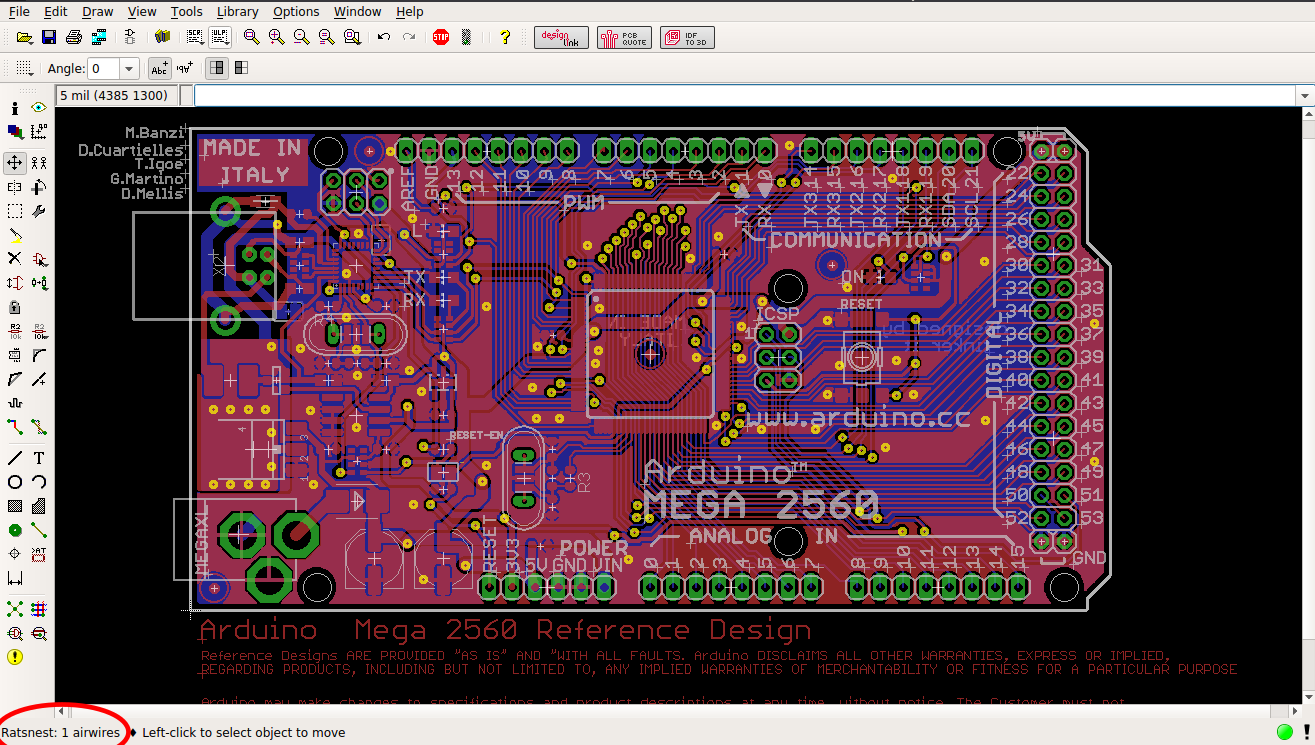
Task: Open the Angle dropdown
Action: 128,68
